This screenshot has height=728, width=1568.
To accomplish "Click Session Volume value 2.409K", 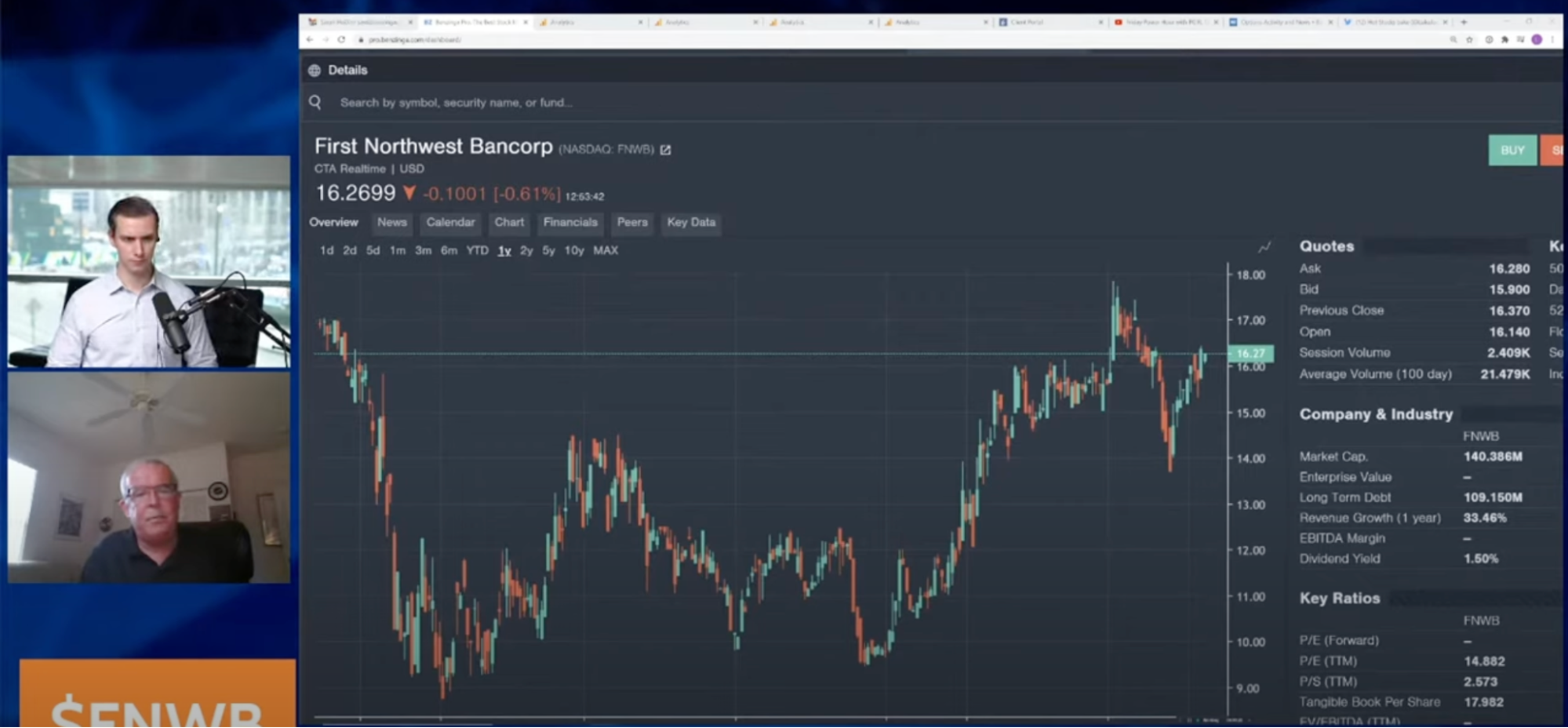I will click(1508, 353).
